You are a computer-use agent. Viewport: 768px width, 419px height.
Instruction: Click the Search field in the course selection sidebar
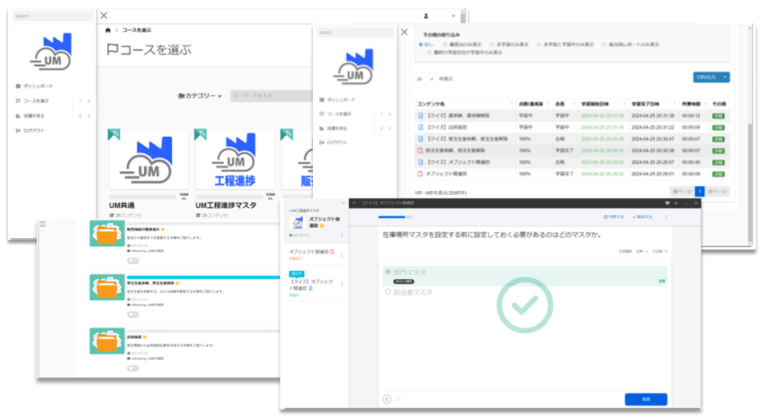pos(52,16)
